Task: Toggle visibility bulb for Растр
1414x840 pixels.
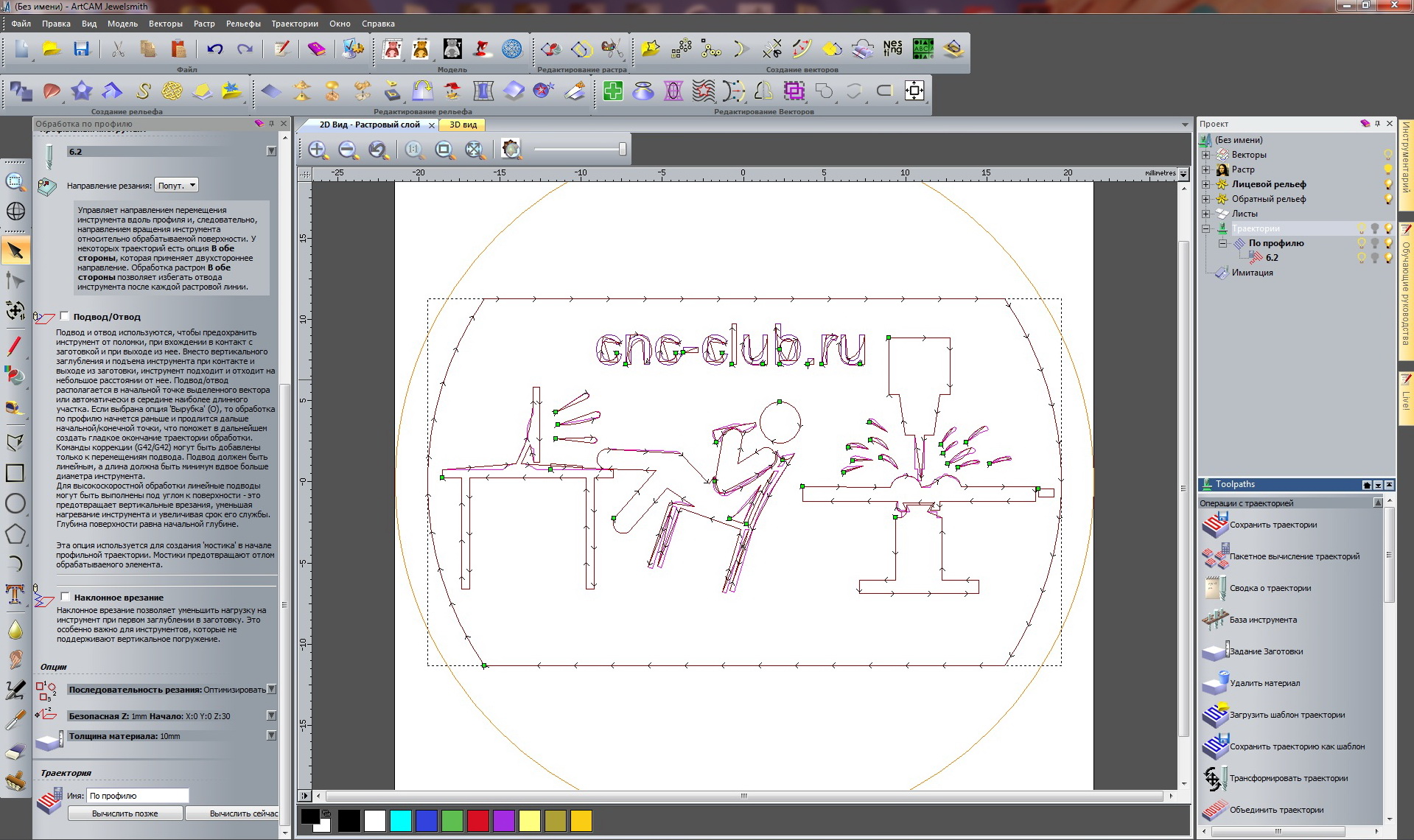Action: click(x=1388, y=169)
